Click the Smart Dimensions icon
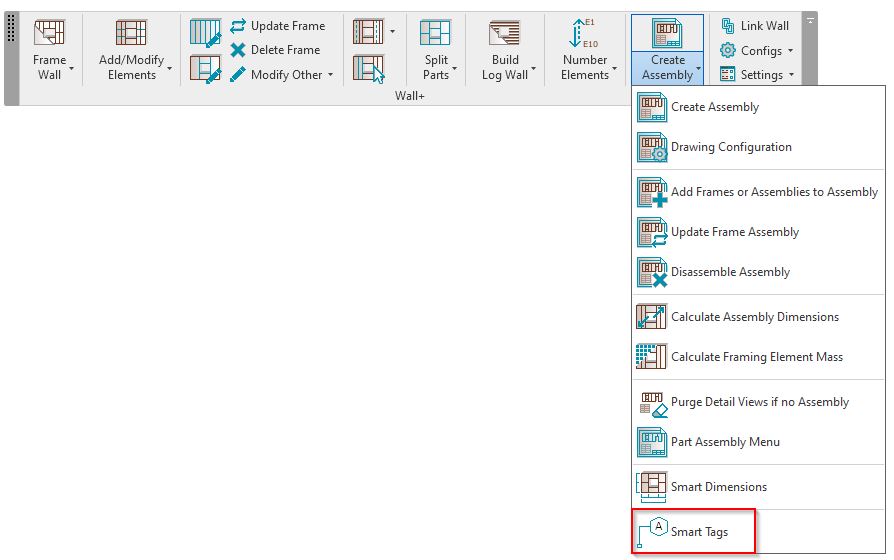Image resolution: width=894 pixels, height=560 pixels. (651, 488)
